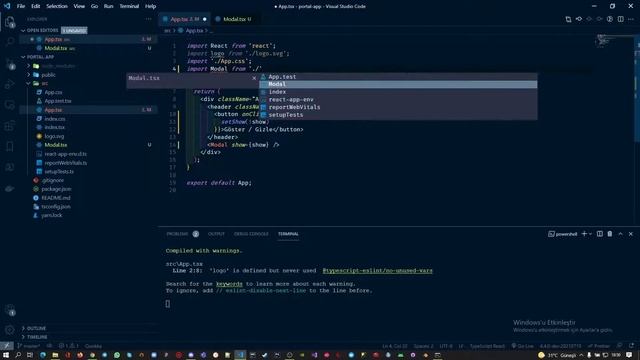Image resolution: width=640 pixels, height=360 pixels.
Task: Click Prettier in the status bar
Action: [599, 346]
